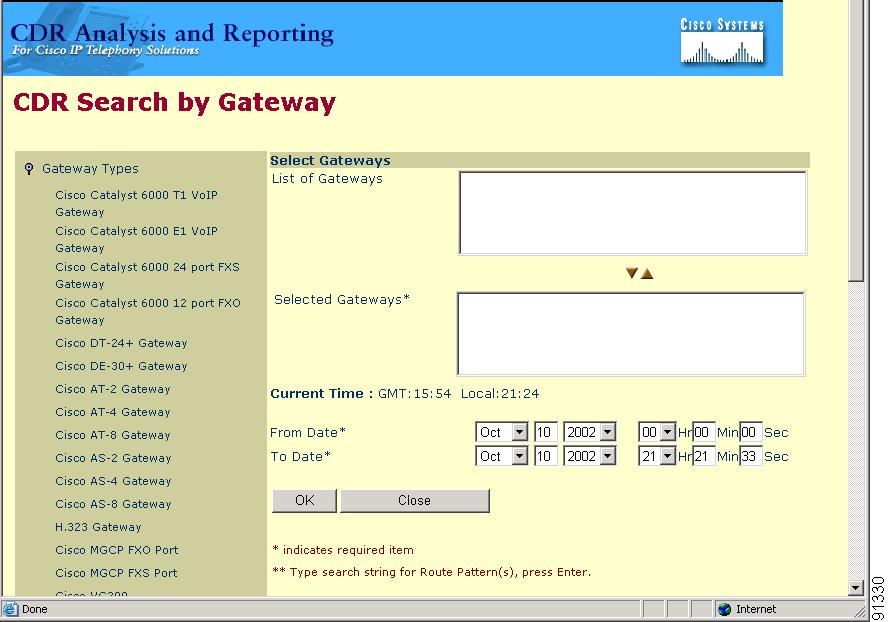Click the From Date seconds field

[751, 432]
